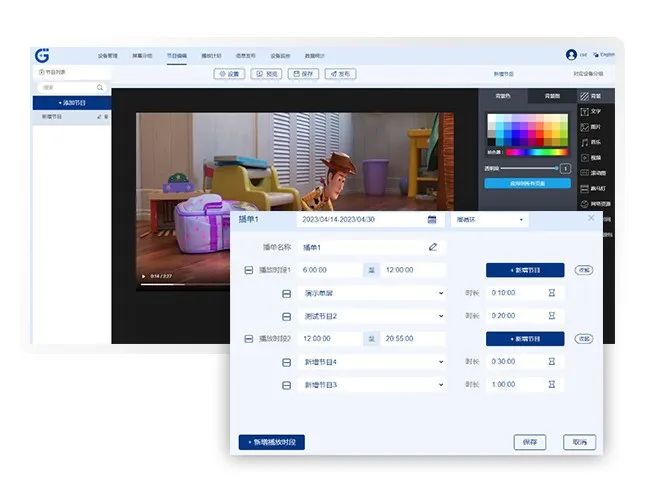Viewport: 645px width, 496px height.
Task: Click 新增节目 button in 播放时段2 row
Action: coord(525,339)
